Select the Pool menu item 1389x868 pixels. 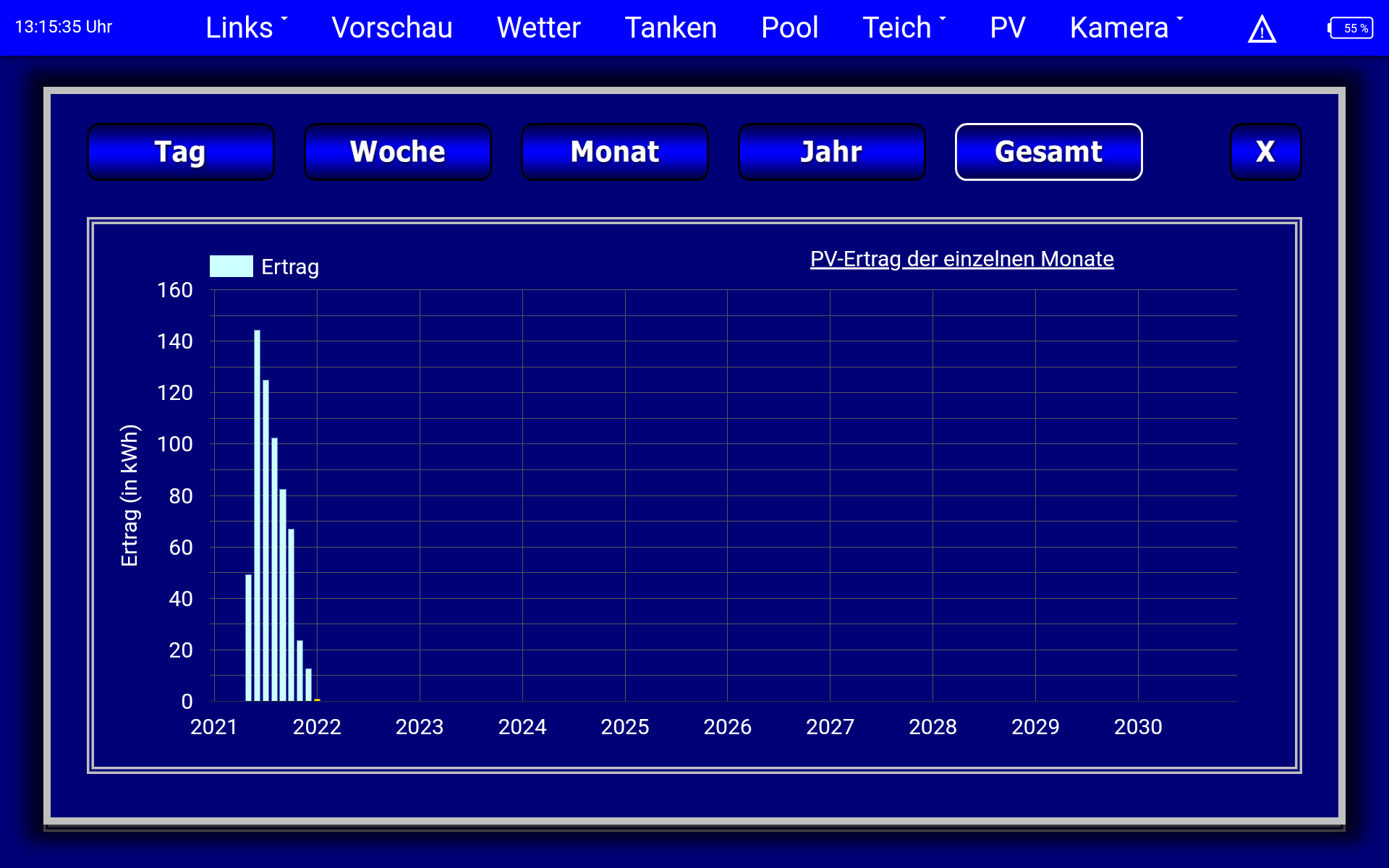pyautogui.click(x=789, y=27)
